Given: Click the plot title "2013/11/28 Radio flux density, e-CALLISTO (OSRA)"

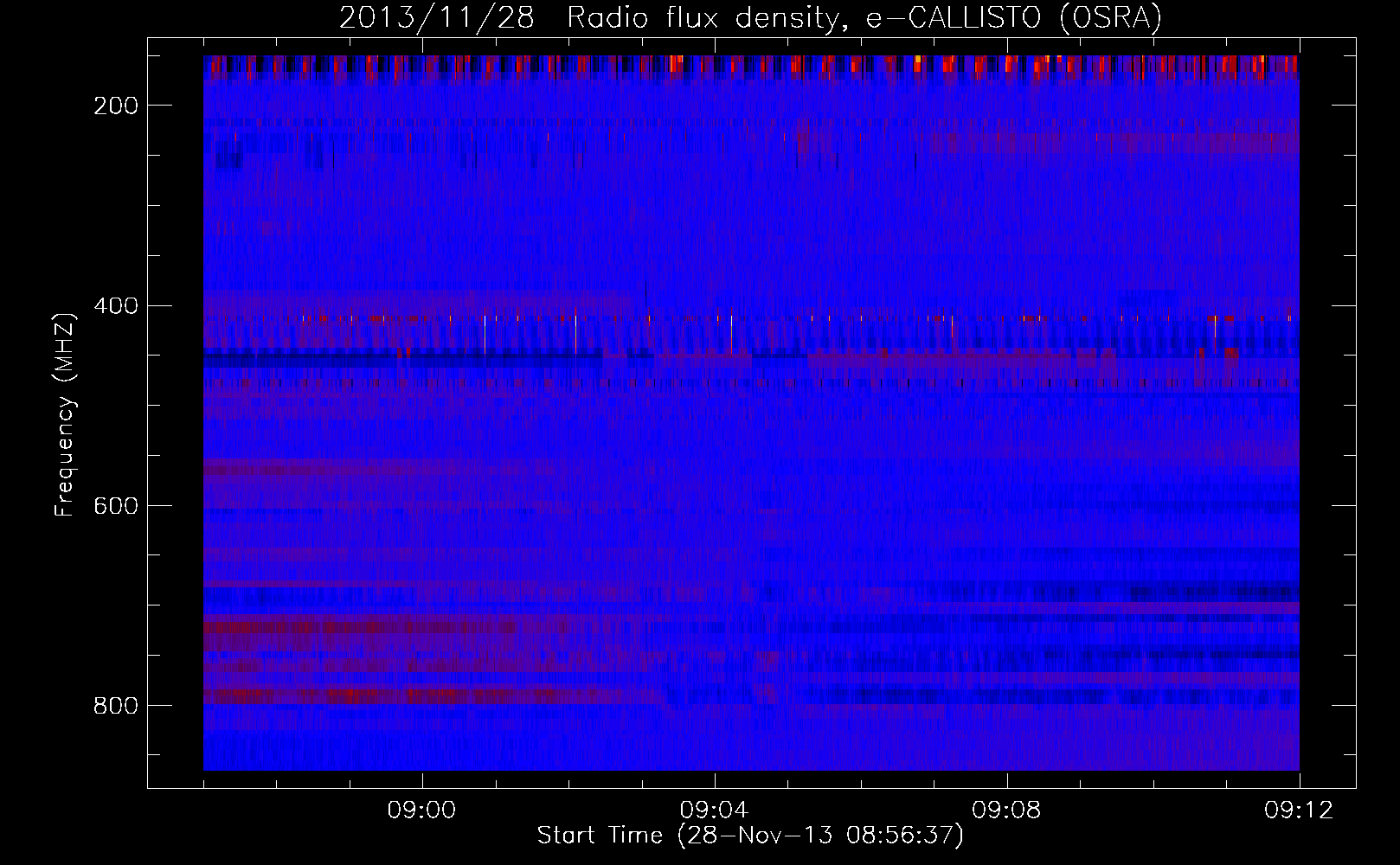Looking at the screenshot, I should (750, 17).
